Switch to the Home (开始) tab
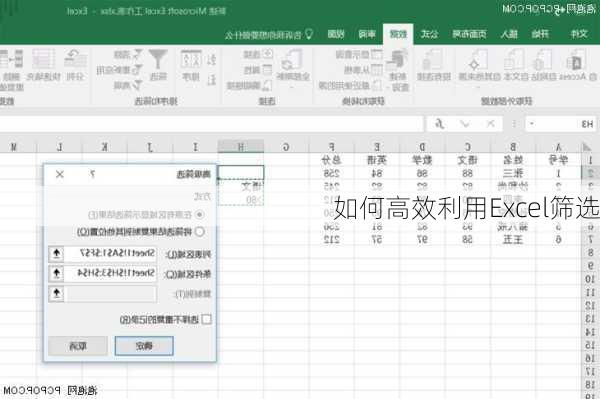 pos(540,34)
